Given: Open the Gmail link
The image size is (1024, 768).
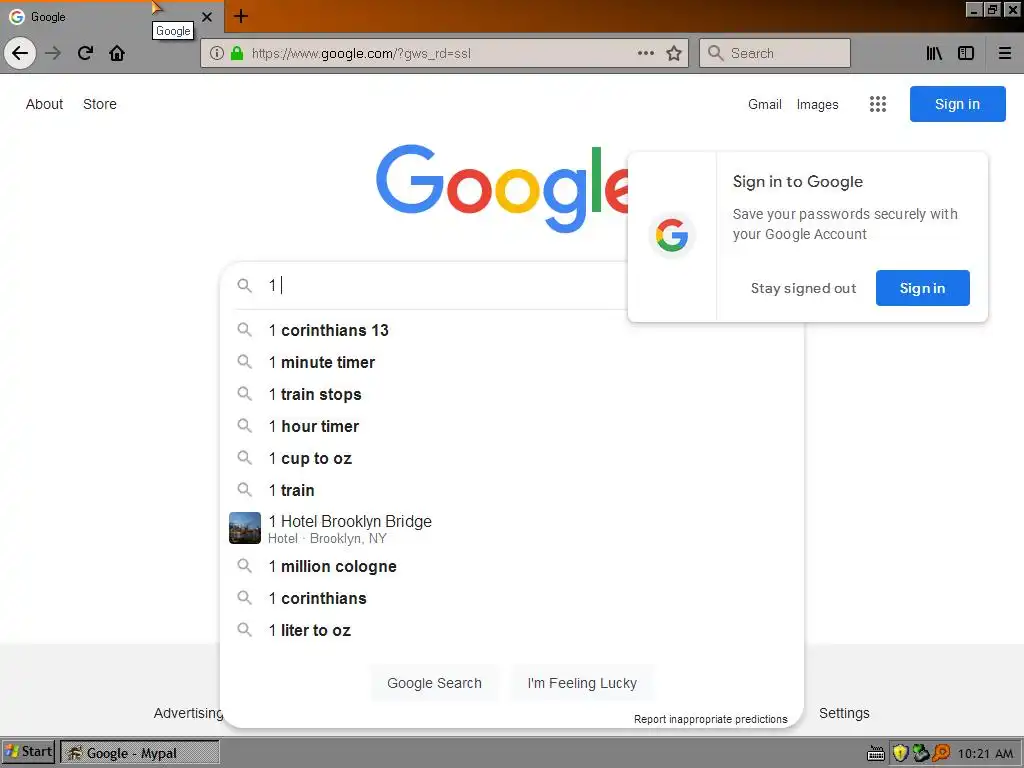Looking at the screenshot, I should click(x=765, y=104).
